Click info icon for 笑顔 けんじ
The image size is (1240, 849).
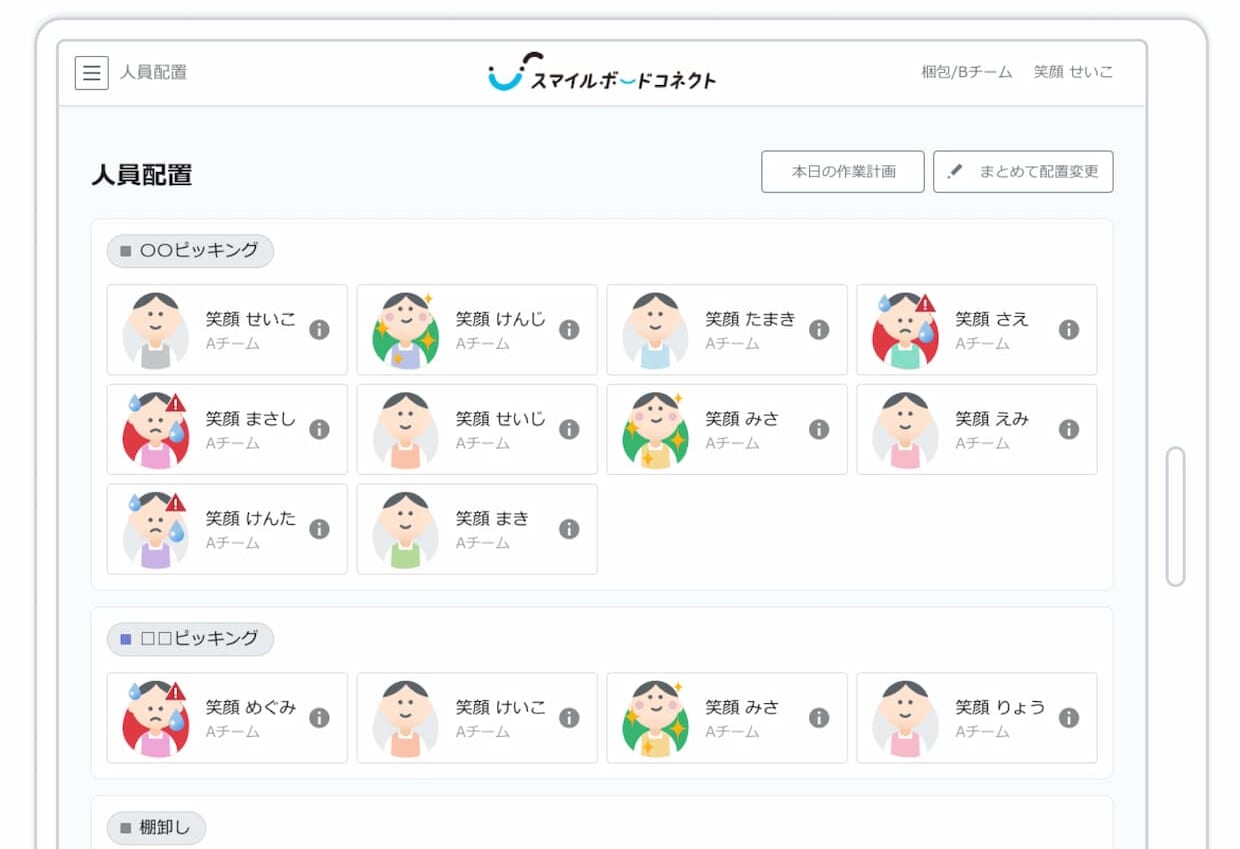click(x=569, y=330)
